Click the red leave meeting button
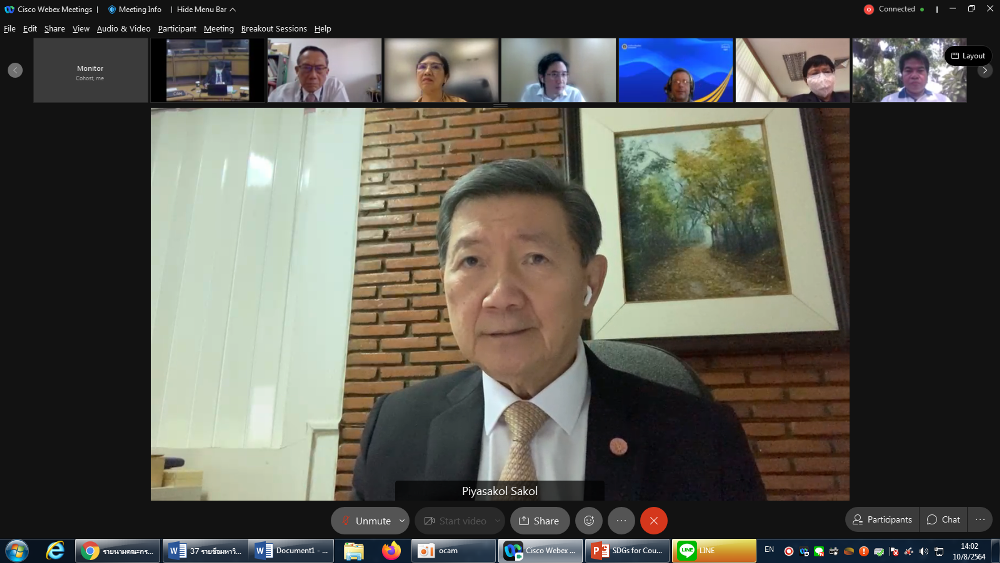1000x563 pixels. click(653, 520)
